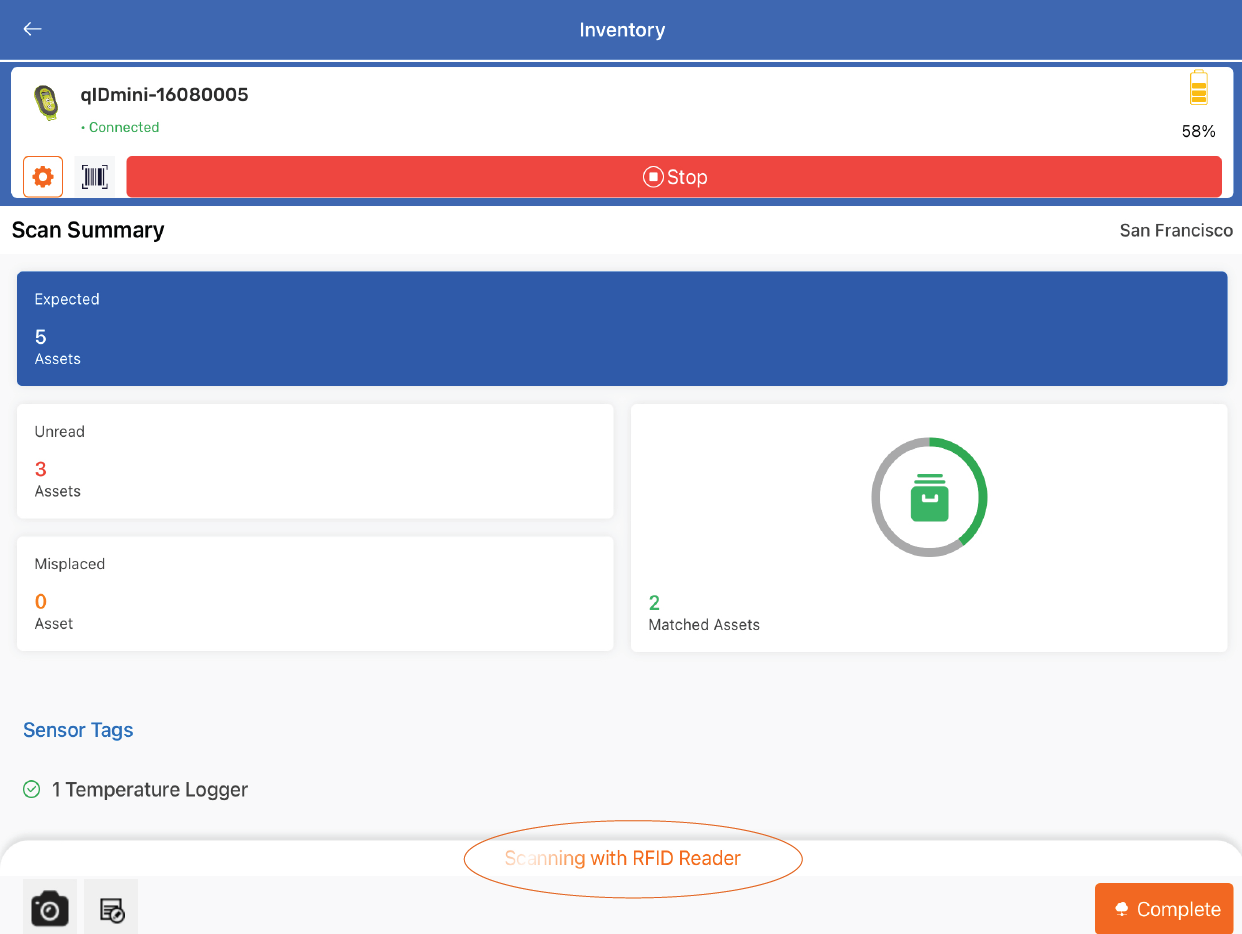Switch to barcode scanning mode icon

point(95,177)
